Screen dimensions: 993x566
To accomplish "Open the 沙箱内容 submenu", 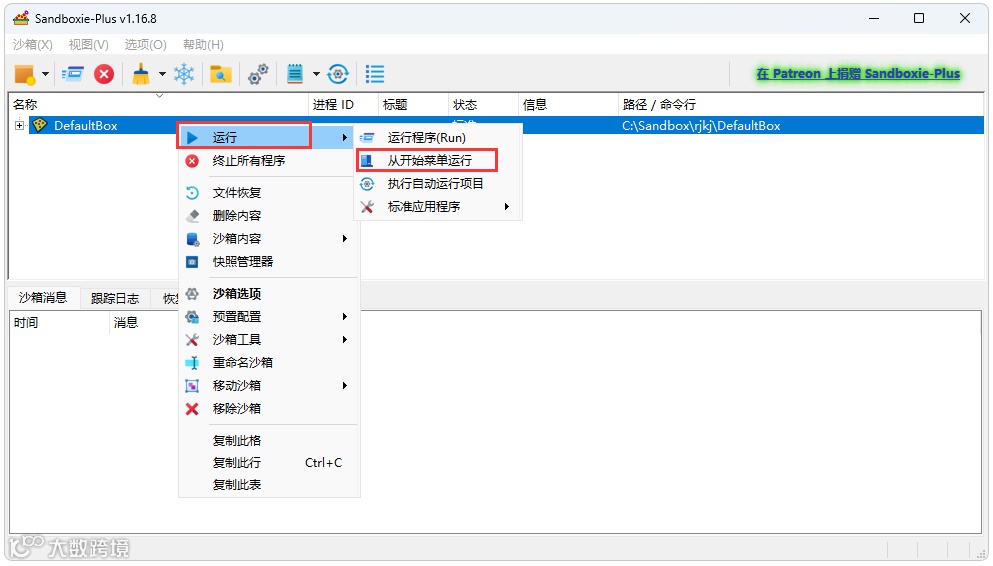I will coord(269,239).
